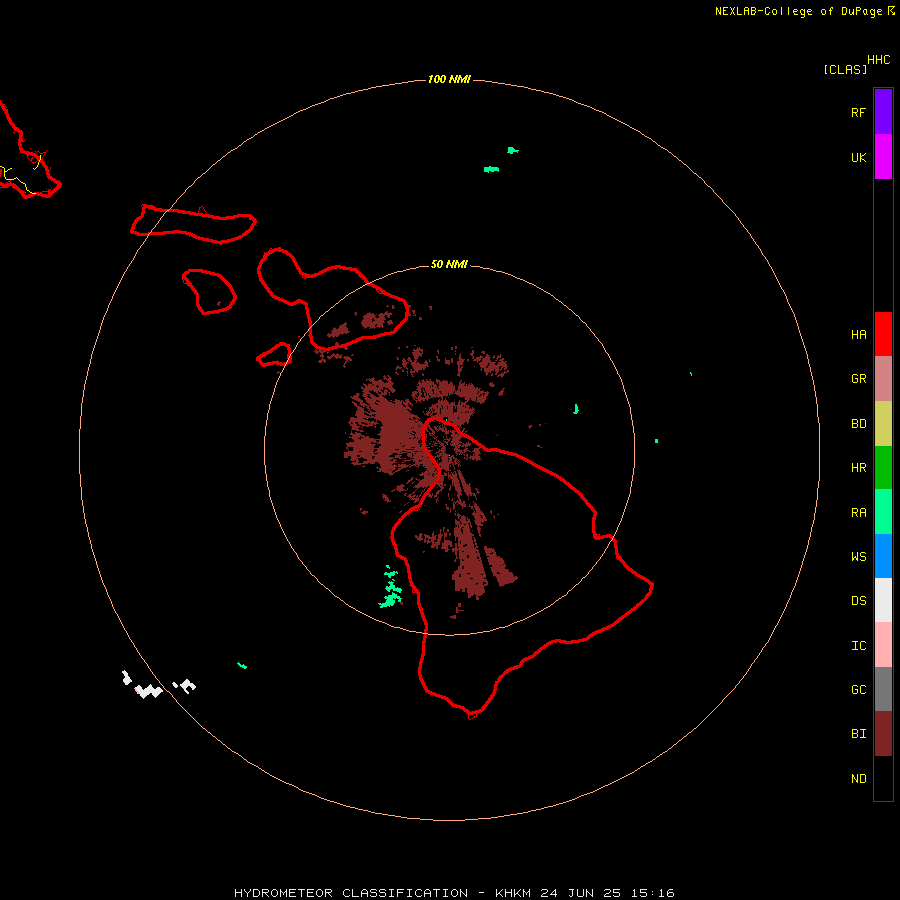This screenshot has width=900, height=900.
Task: Click the HA legend label
Action: click(x=858, y=335)
